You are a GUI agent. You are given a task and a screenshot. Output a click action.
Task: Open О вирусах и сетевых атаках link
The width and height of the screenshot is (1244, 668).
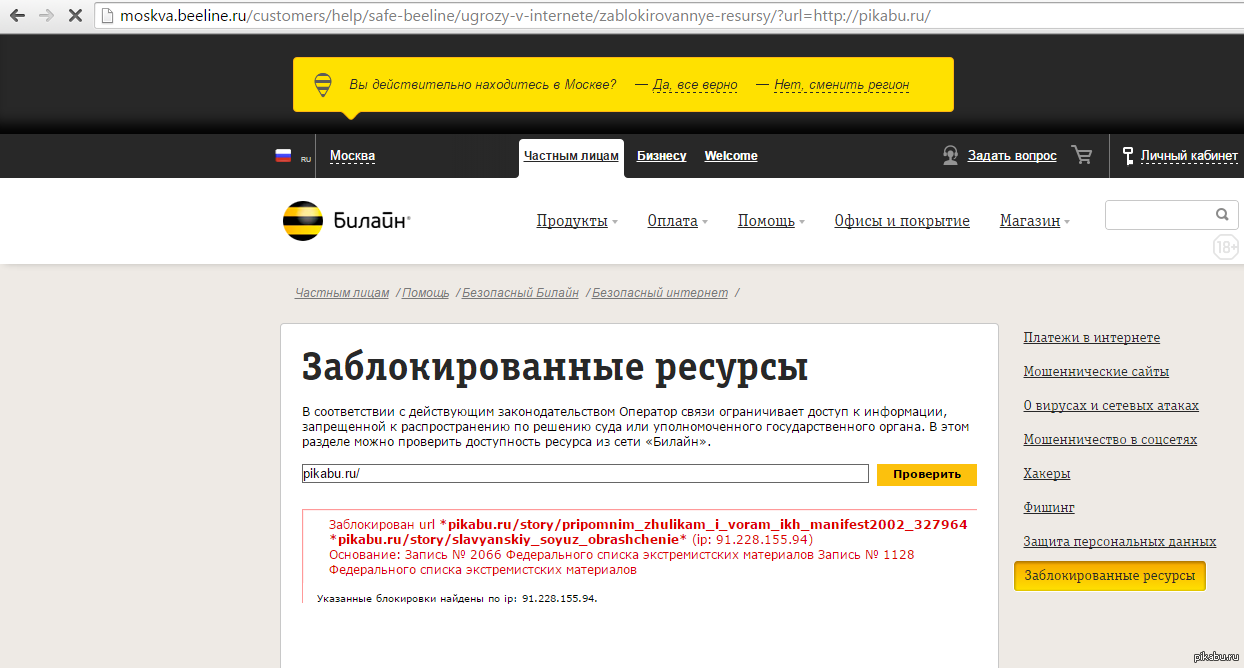click(1111, 406)
